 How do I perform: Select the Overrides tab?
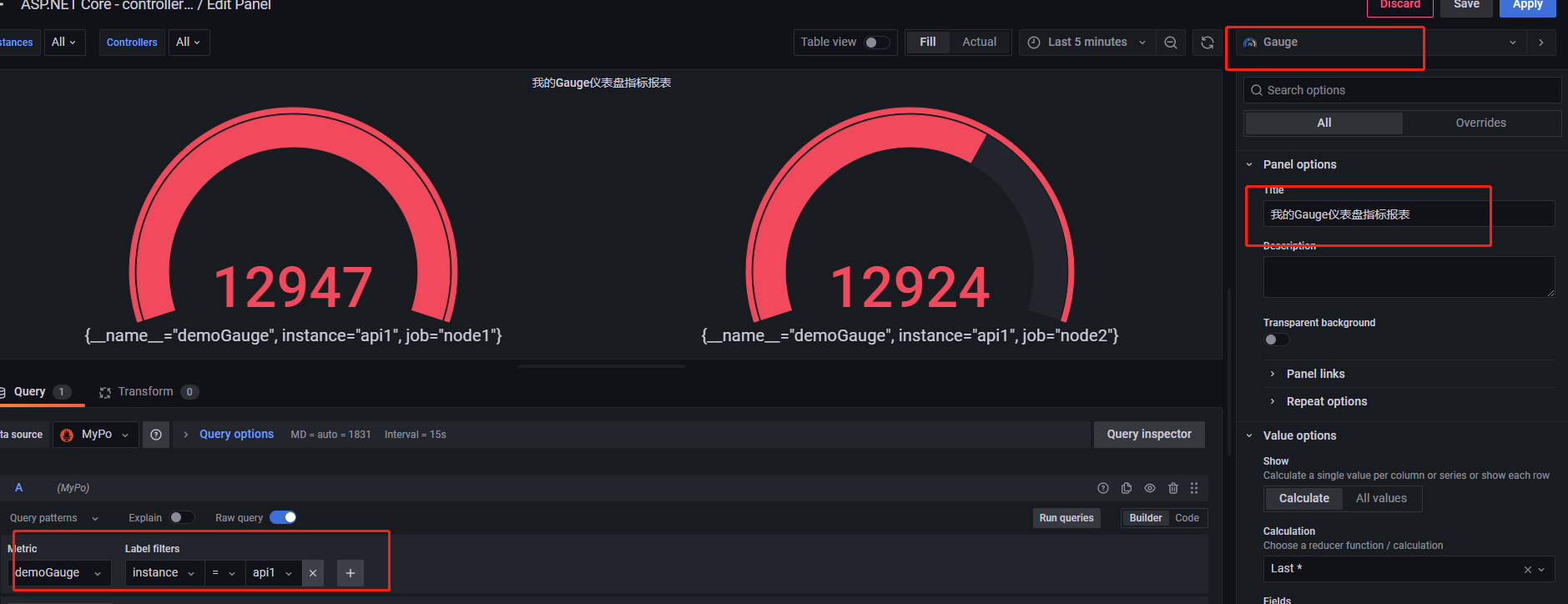pos(1481,123)
